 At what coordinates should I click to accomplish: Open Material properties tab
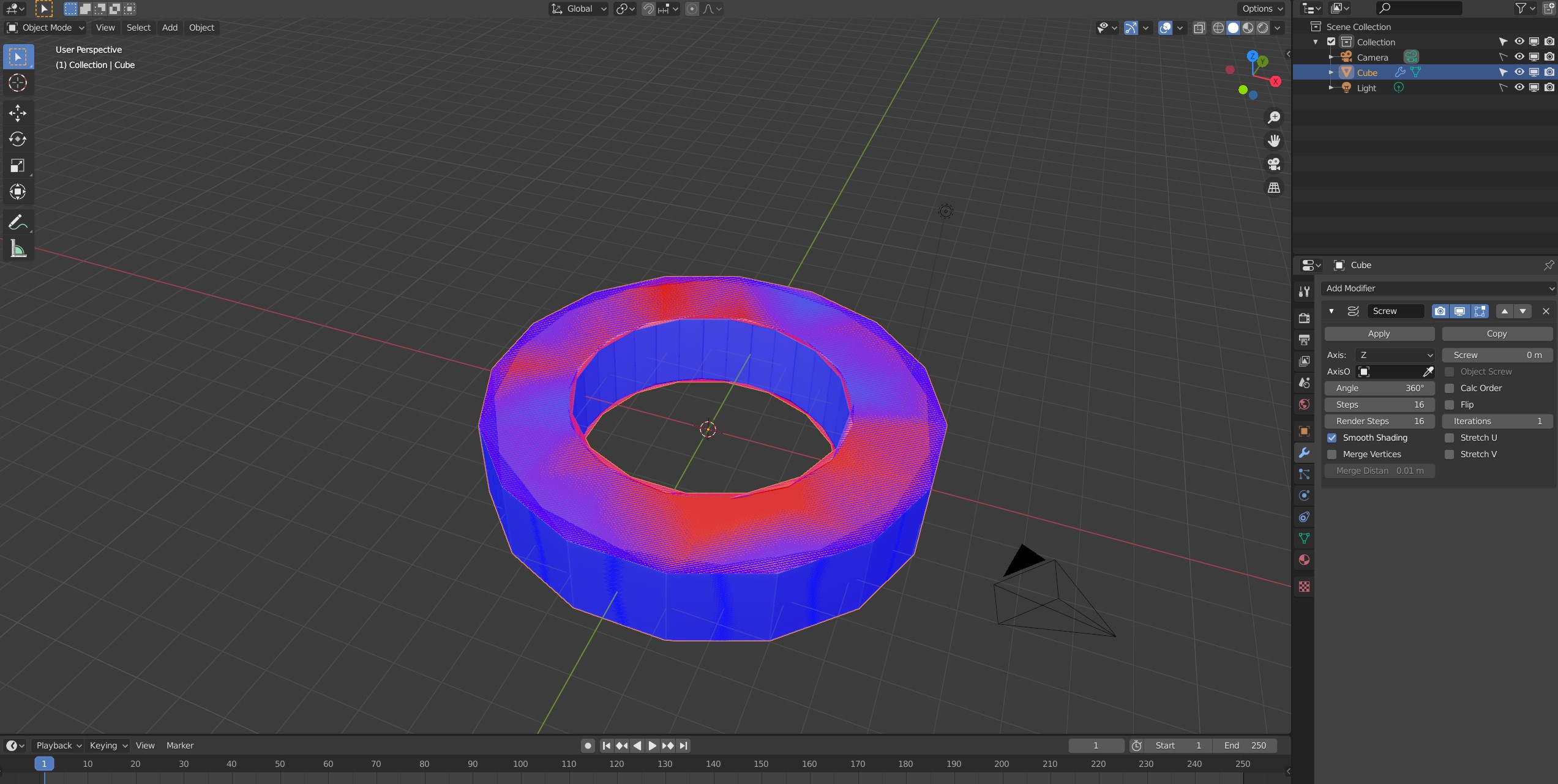pos(1305,560)
